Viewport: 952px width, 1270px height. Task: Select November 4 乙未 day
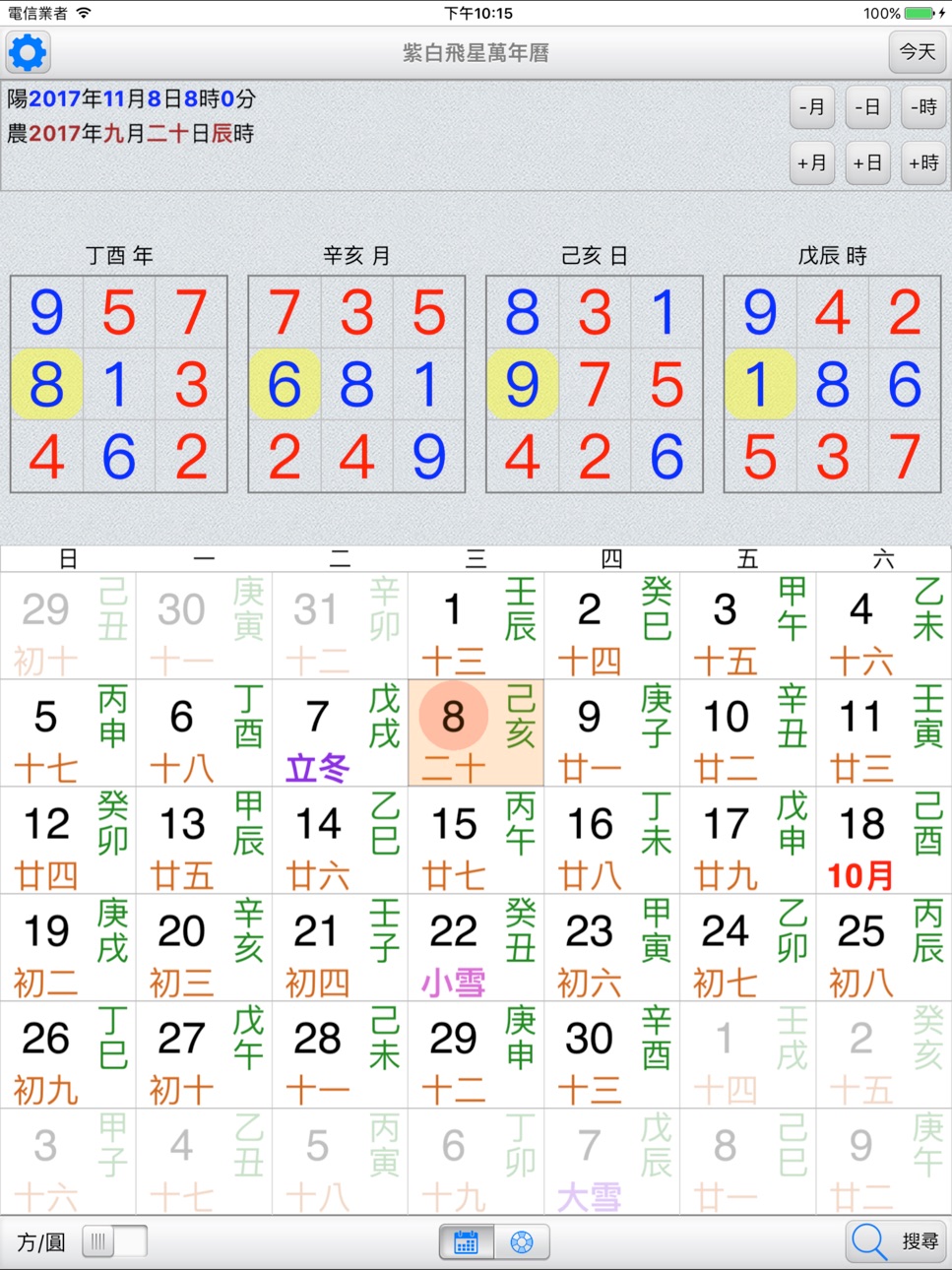[883, 626]
